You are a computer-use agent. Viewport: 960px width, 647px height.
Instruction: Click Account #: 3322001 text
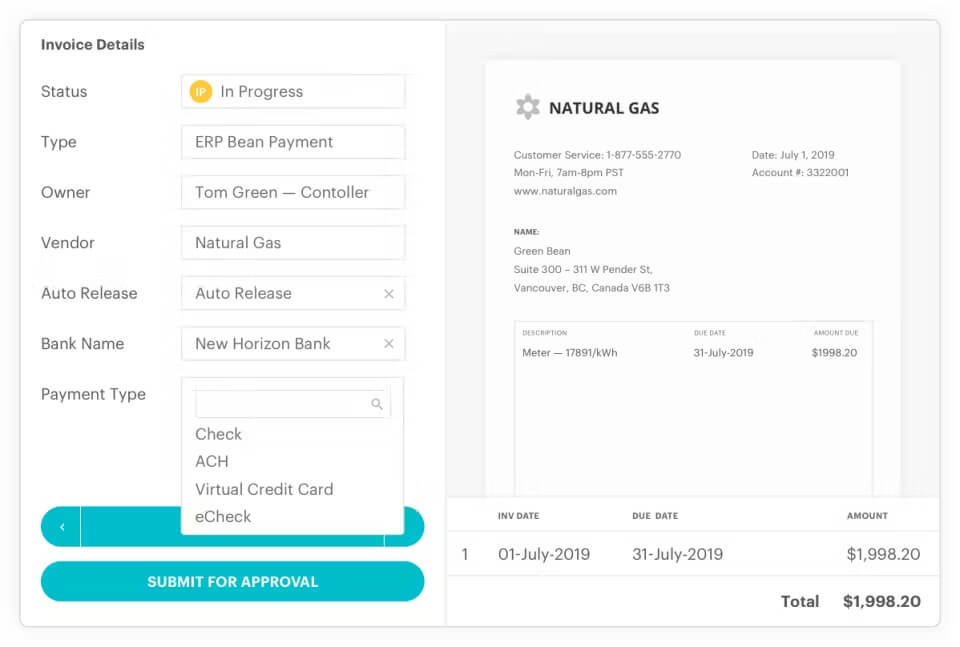pyautogui.click(x=800, y=173)
